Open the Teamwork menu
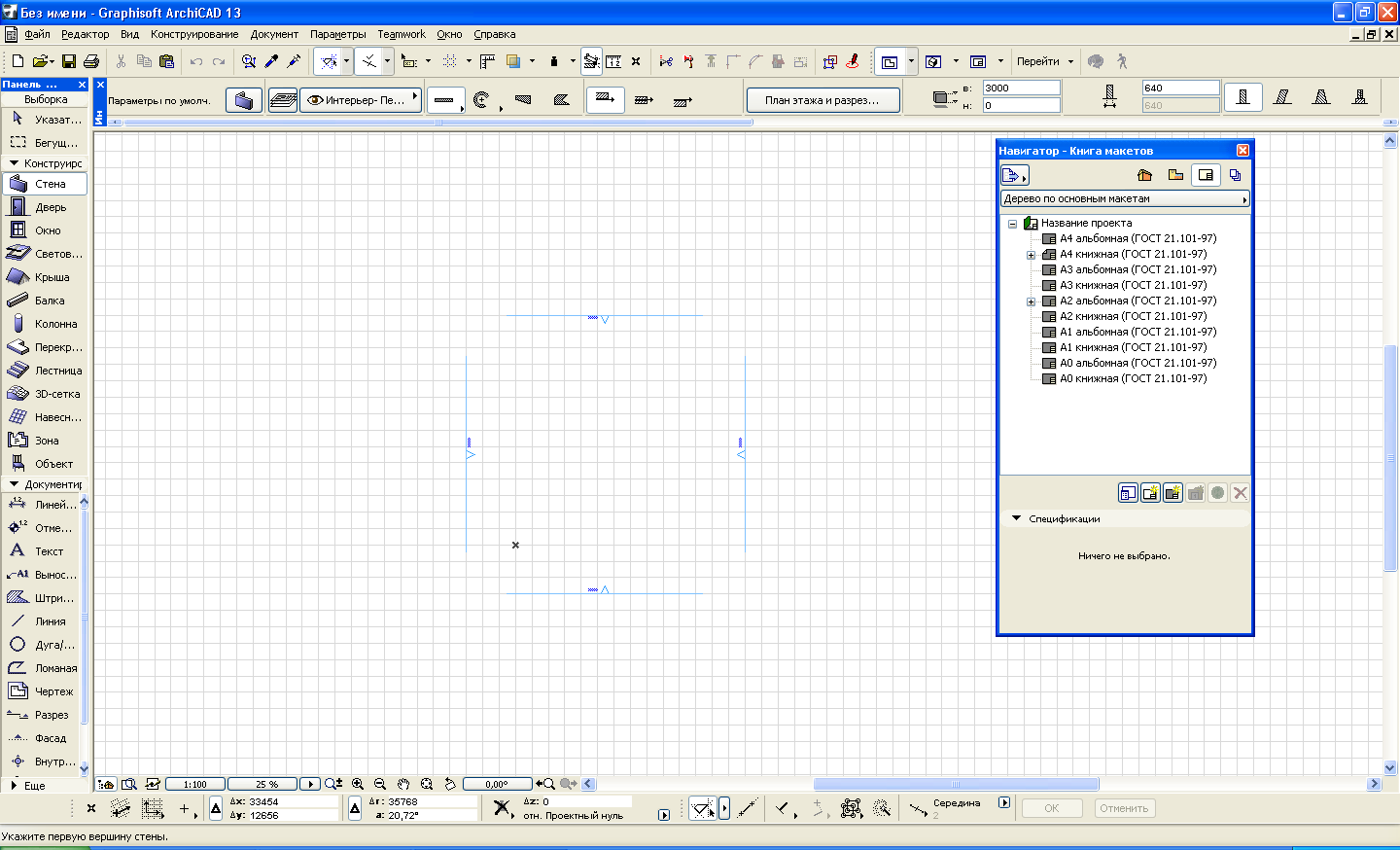 pos(402,34)
